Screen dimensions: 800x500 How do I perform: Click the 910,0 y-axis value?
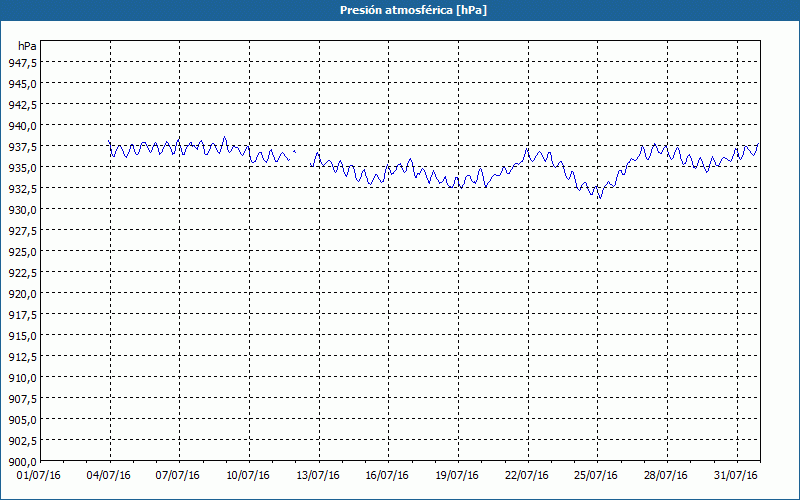pos(22,378)
